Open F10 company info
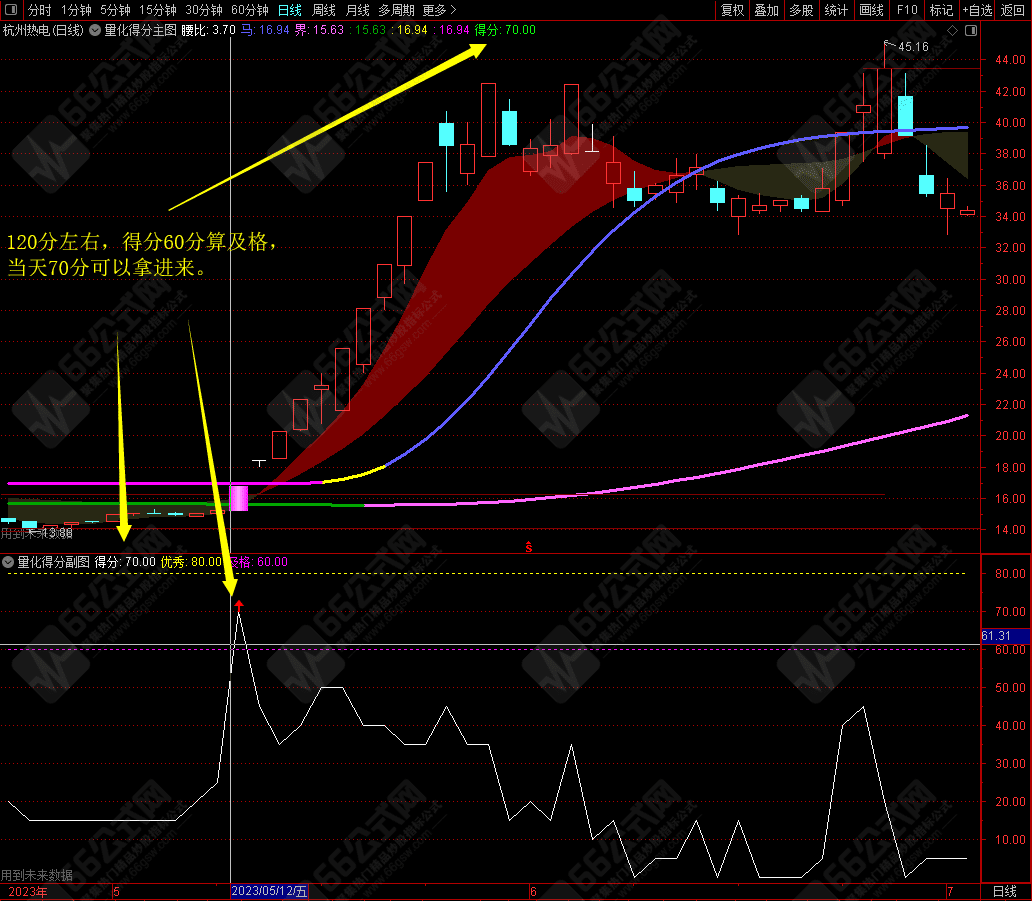Viewport: 1032px width, 901px height. (907, 10)
